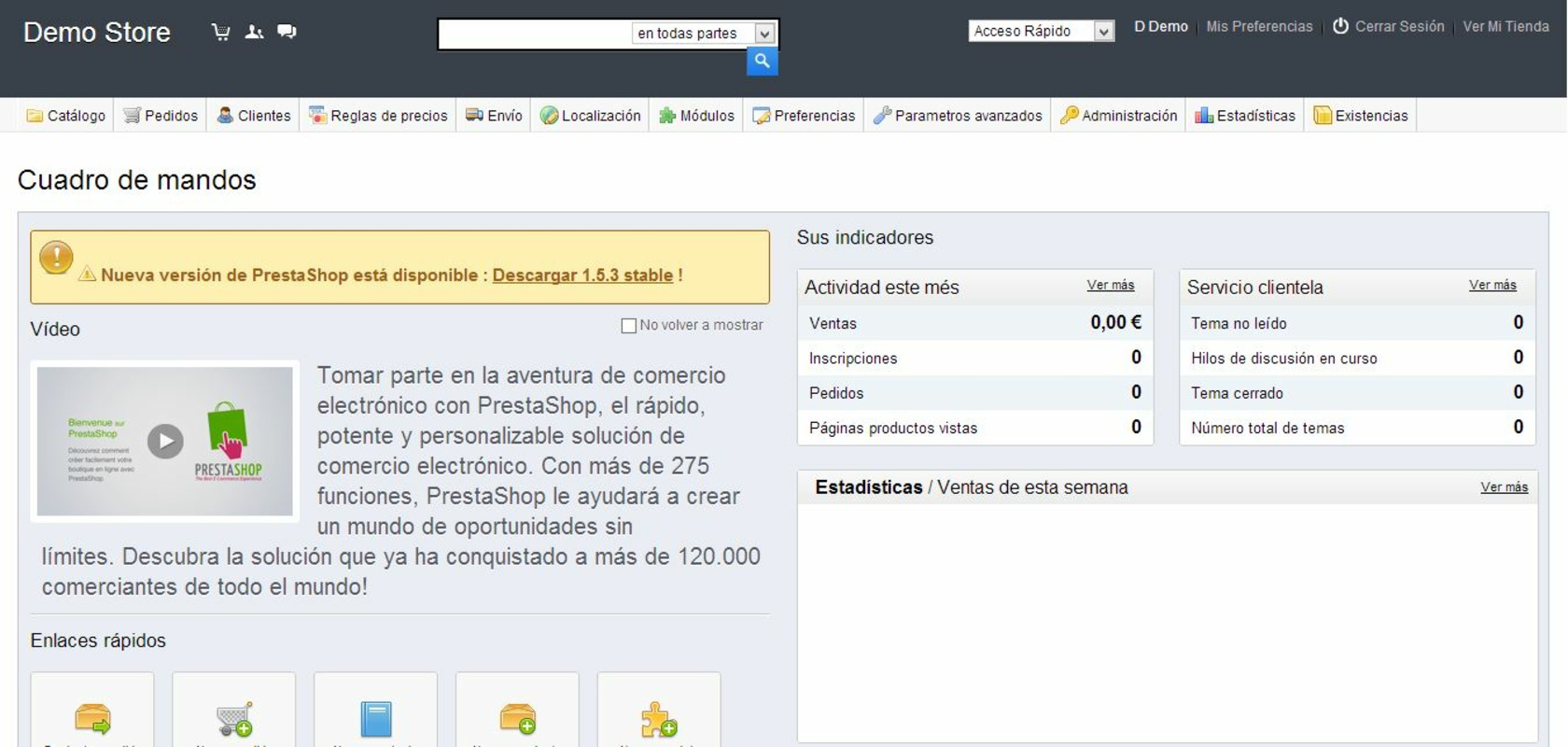Viewport: 1568px width, 747px height.
Task: Click into the header search text field
Action: tap(535, 34)
